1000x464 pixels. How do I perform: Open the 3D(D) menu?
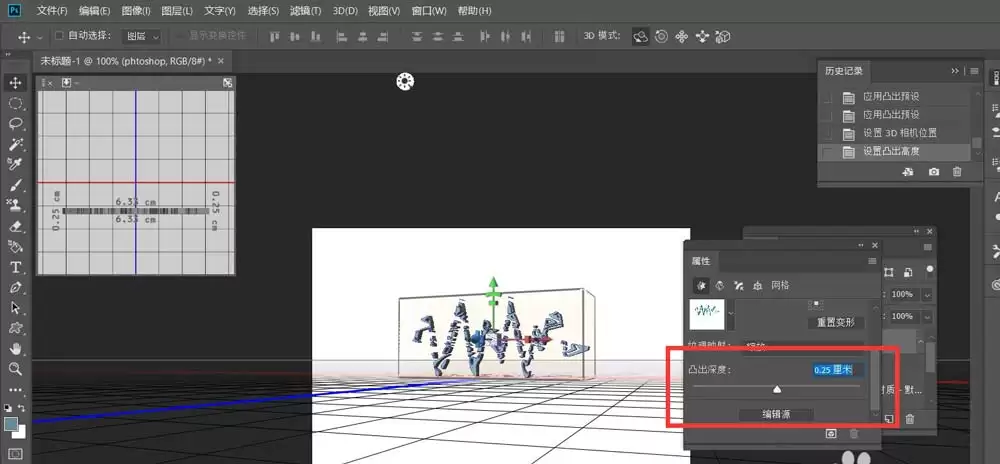[345, 11]
